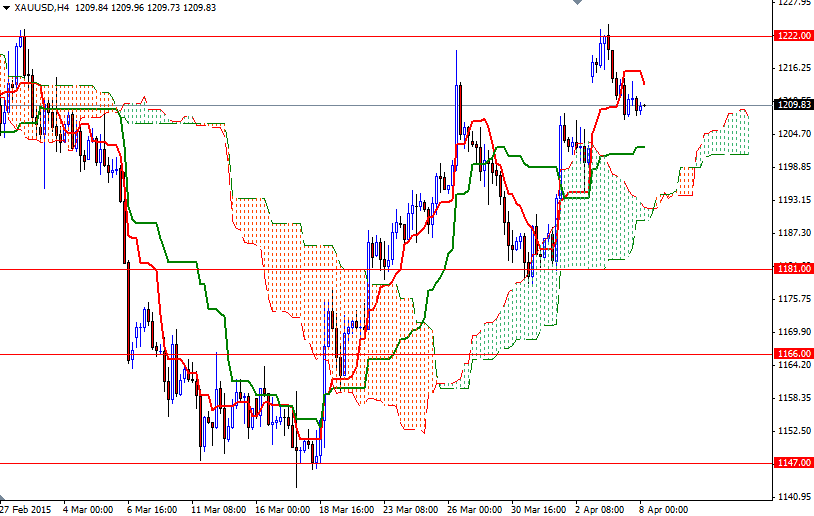Click the 18 Mar 16:00 time label

point(347,508)
